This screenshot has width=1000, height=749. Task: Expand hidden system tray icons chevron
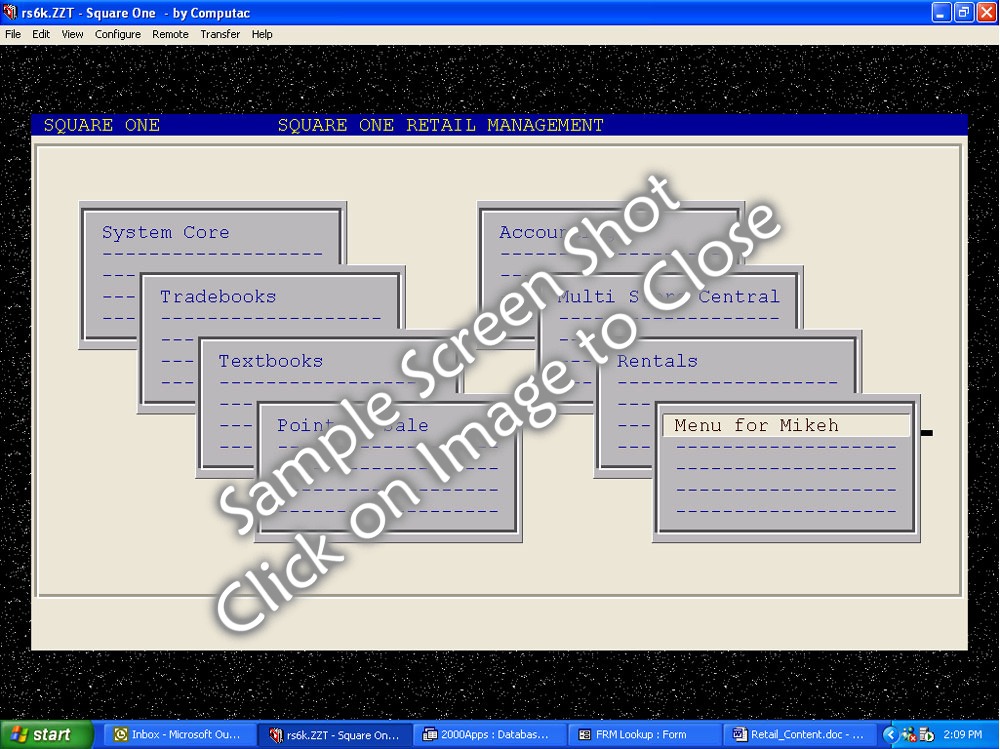[x=889, y=735]
